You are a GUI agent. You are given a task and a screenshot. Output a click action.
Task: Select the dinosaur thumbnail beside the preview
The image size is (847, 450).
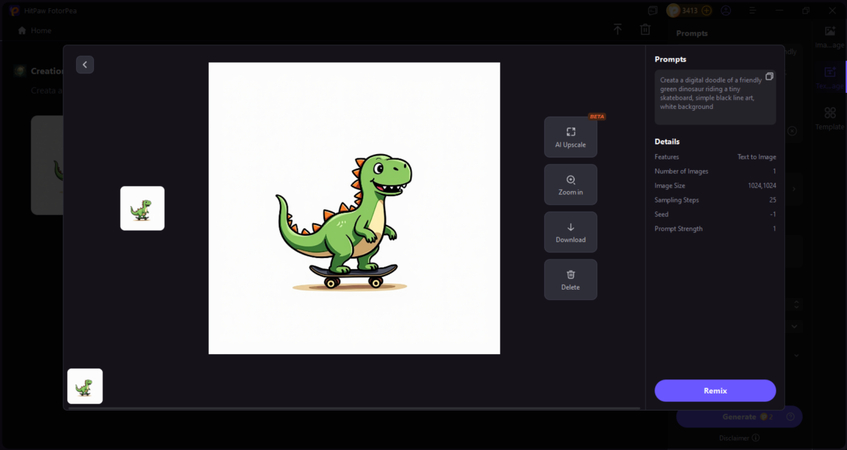(x=142, y=209)
